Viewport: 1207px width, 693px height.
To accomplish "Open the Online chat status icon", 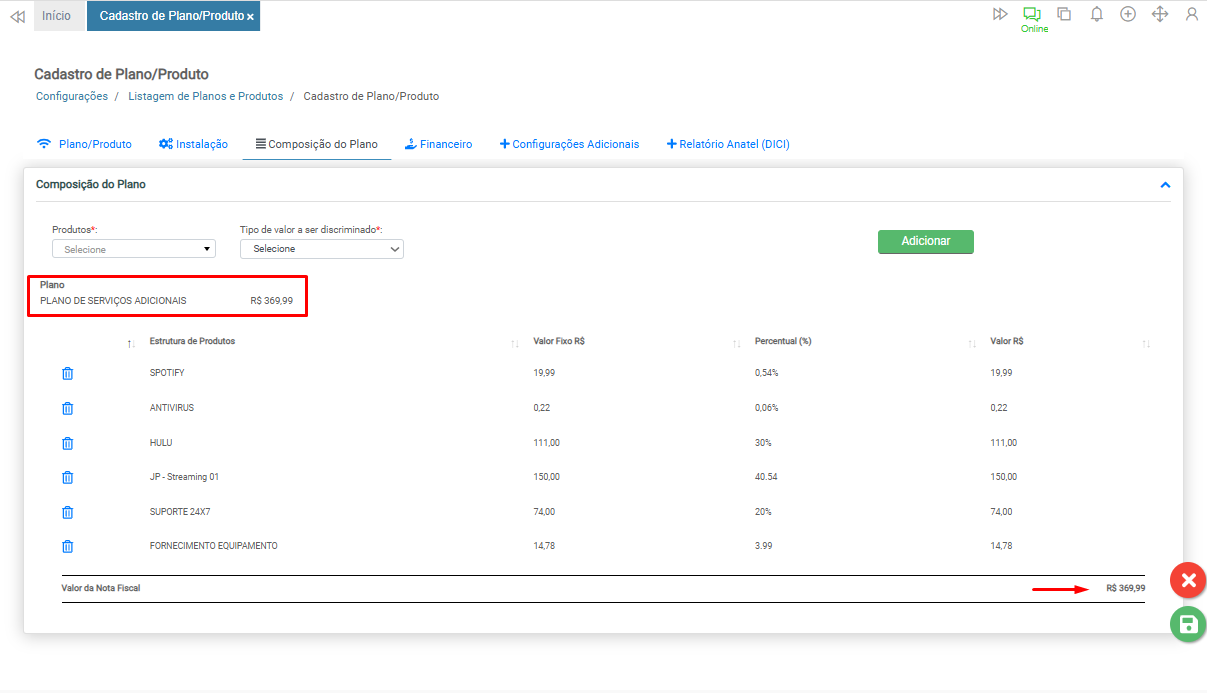I will 1031,15.
